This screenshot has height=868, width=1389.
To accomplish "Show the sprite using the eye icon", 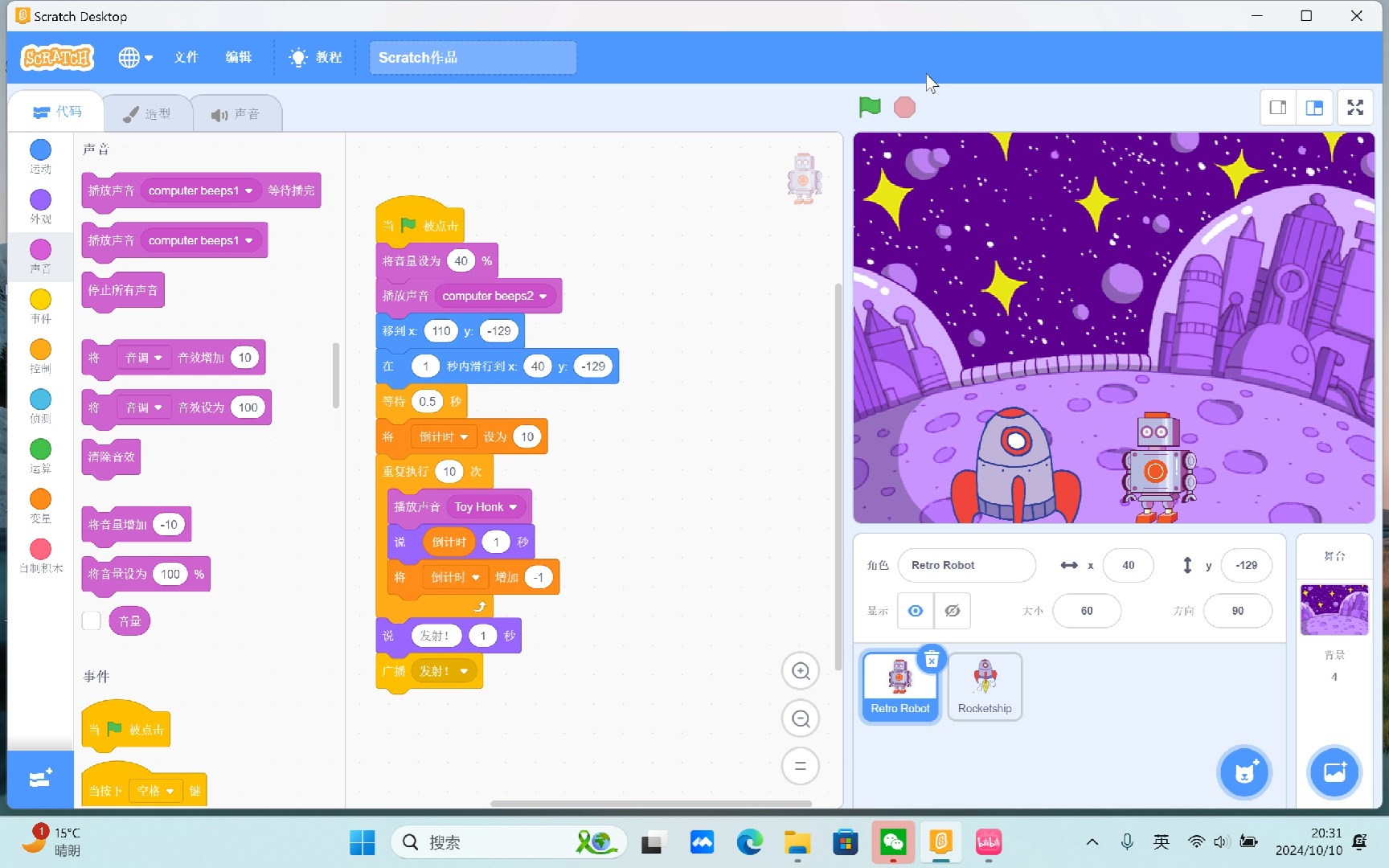I will tap(916, 611).
